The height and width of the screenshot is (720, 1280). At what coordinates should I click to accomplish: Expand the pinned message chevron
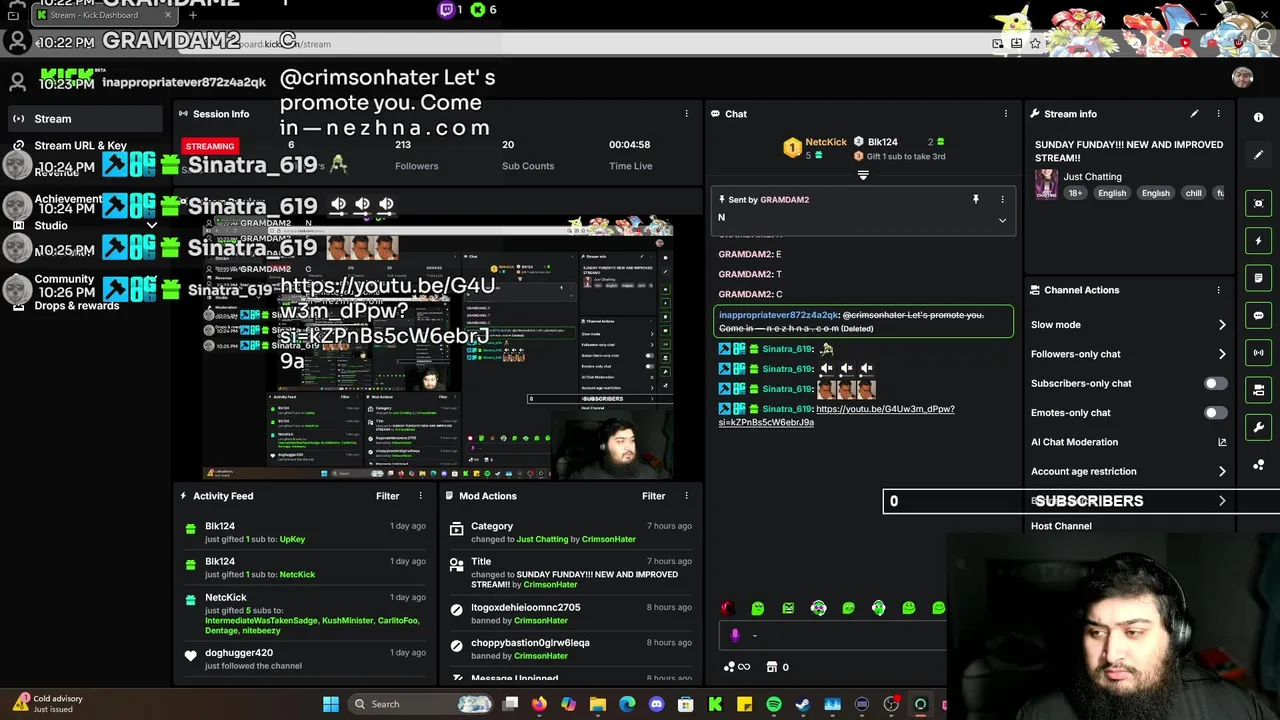click(x=1002, y=220)
